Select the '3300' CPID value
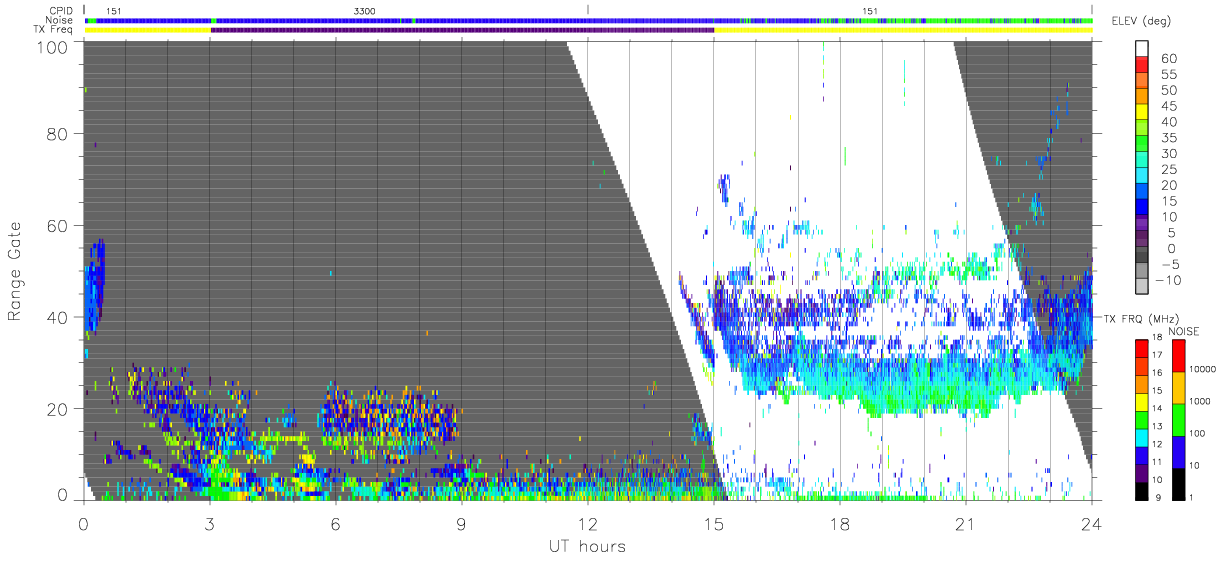The width and height of the screenshot is (1228, 567). point(365,11)
